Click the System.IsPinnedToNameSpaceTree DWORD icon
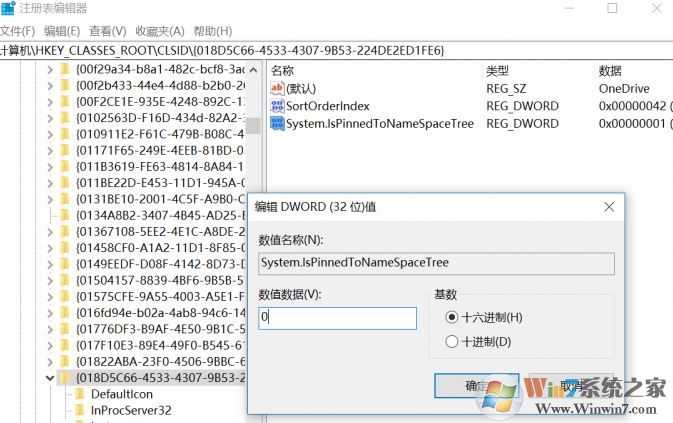673x423 pixels. click(277, 124)
